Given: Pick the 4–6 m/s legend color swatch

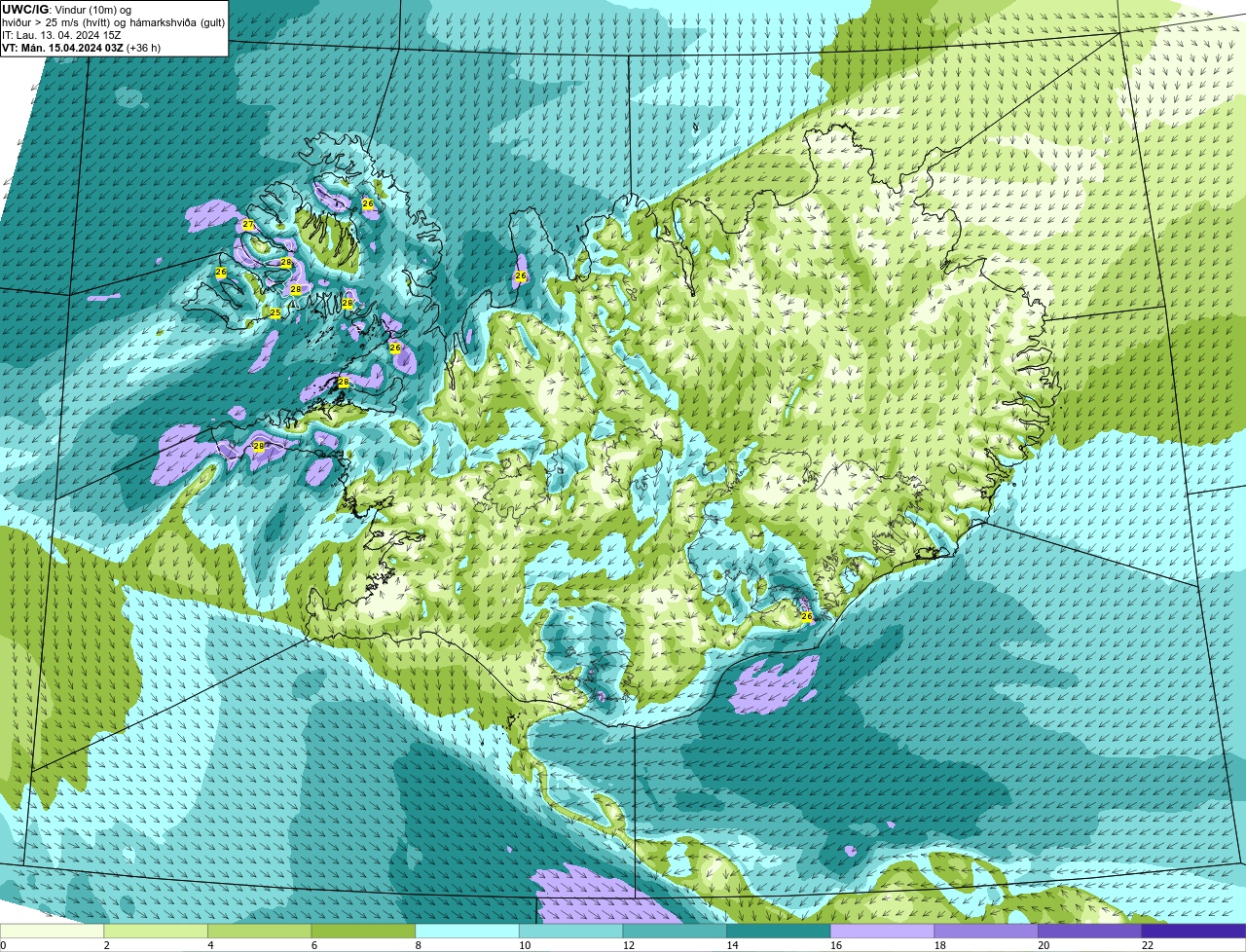Looking at the screenshot, I should point(260,932).
